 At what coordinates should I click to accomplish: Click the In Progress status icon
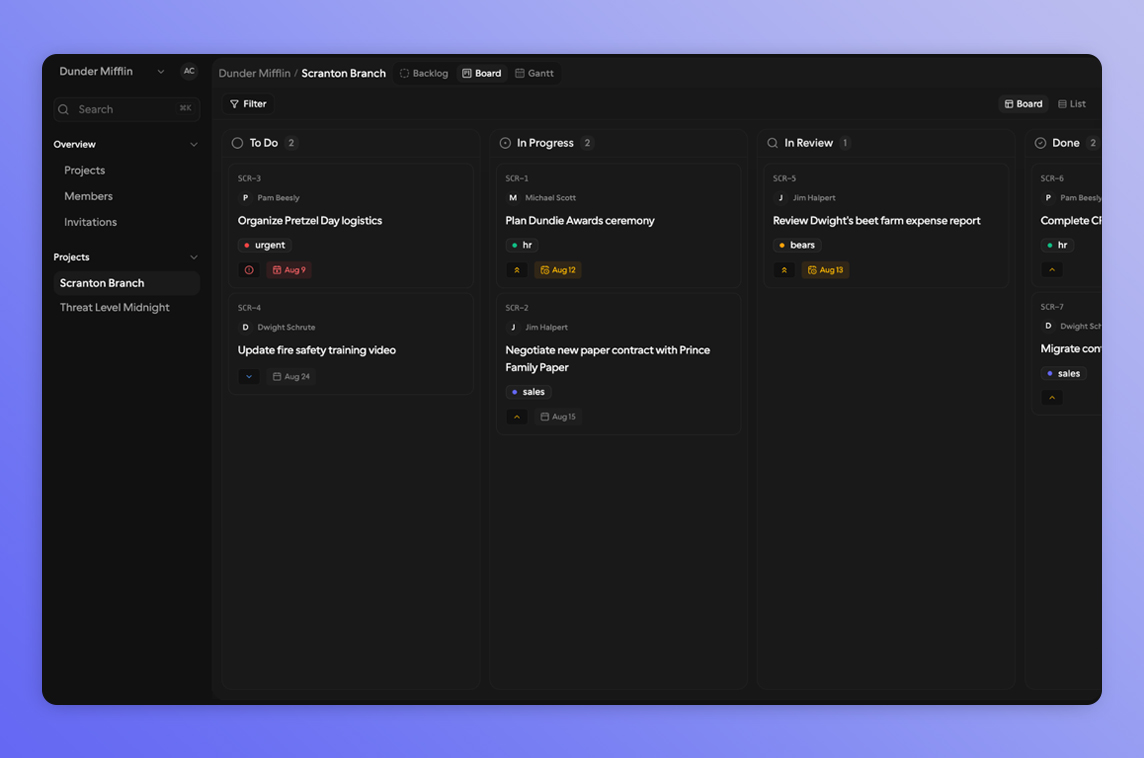[505, 143]
